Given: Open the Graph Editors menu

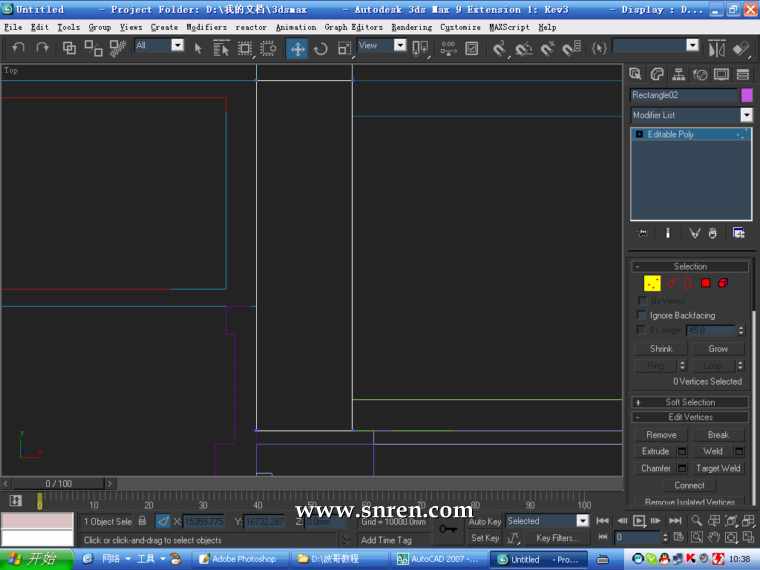Looking at the screenshot, I should (x=353, y=27).
